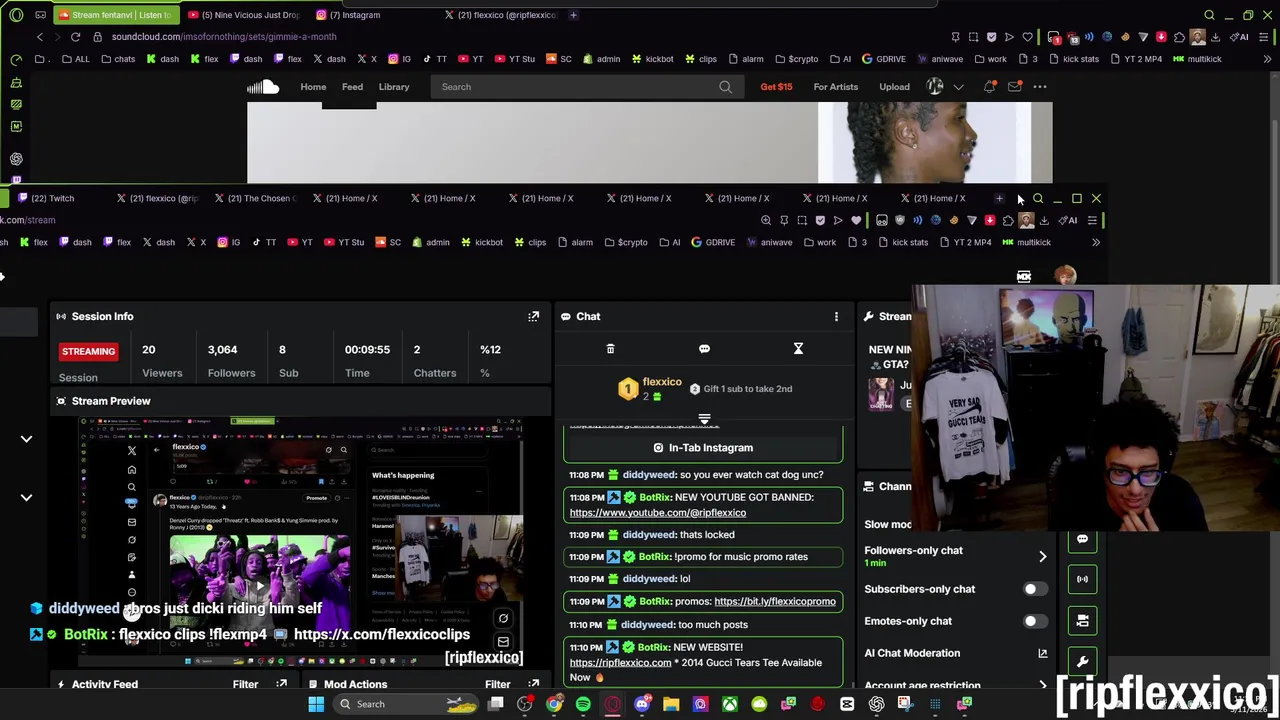This screenshot has width=1280, height=720.
Task: Open new tab in lower browser window
Action: 999,198
